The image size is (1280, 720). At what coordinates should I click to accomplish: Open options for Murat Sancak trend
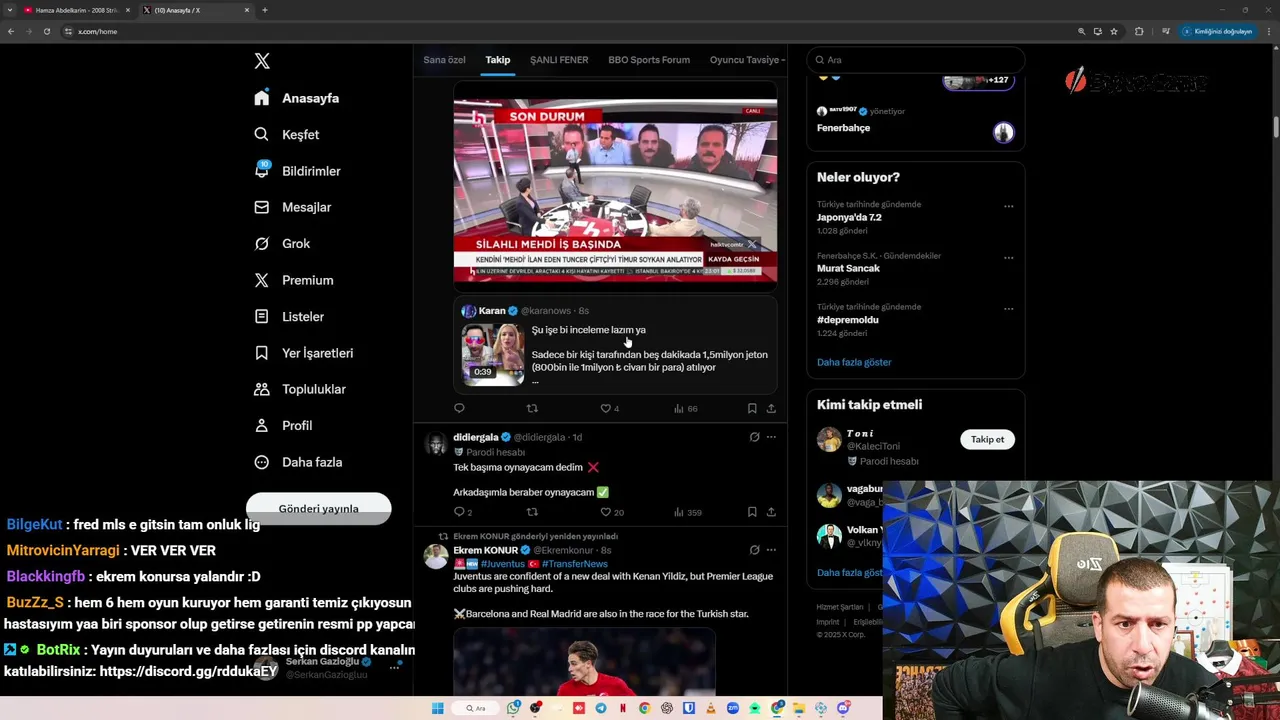(1008, 257)
